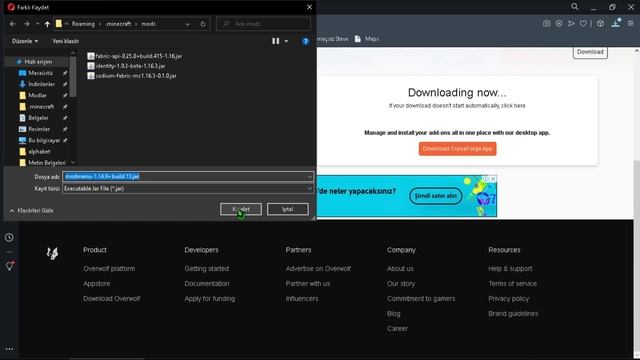The width and height of the screenshot is (640, 360).
Task: Open Advertise on Overwolf link
Action: click(x=318, y=269)
